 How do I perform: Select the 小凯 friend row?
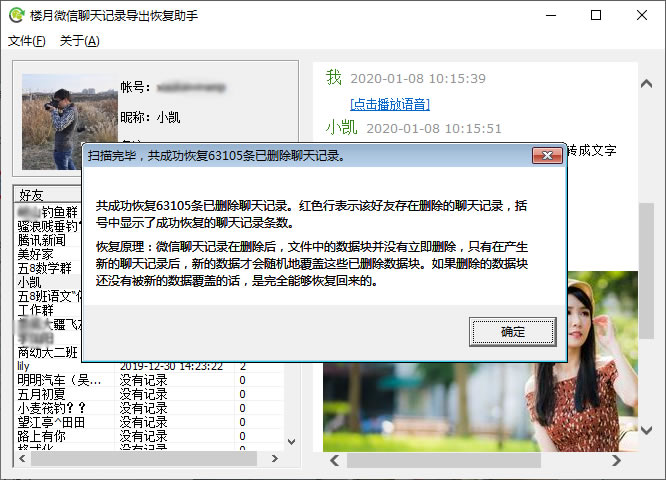[x=49, y=282]
